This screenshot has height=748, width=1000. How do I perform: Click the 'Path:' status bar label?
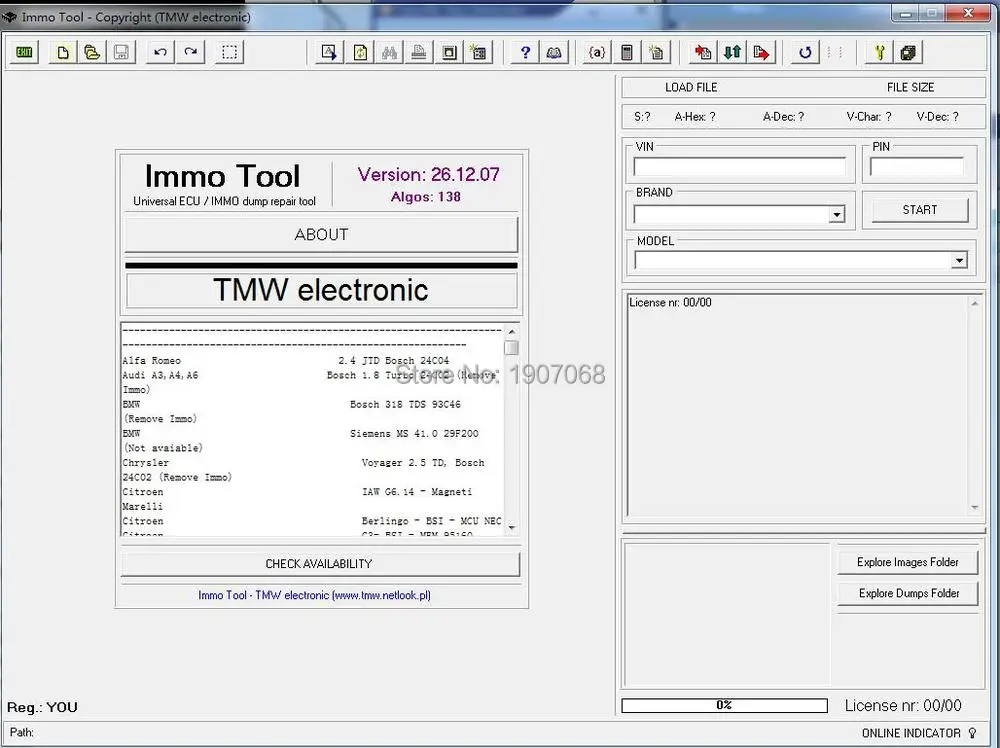(22, 732)
